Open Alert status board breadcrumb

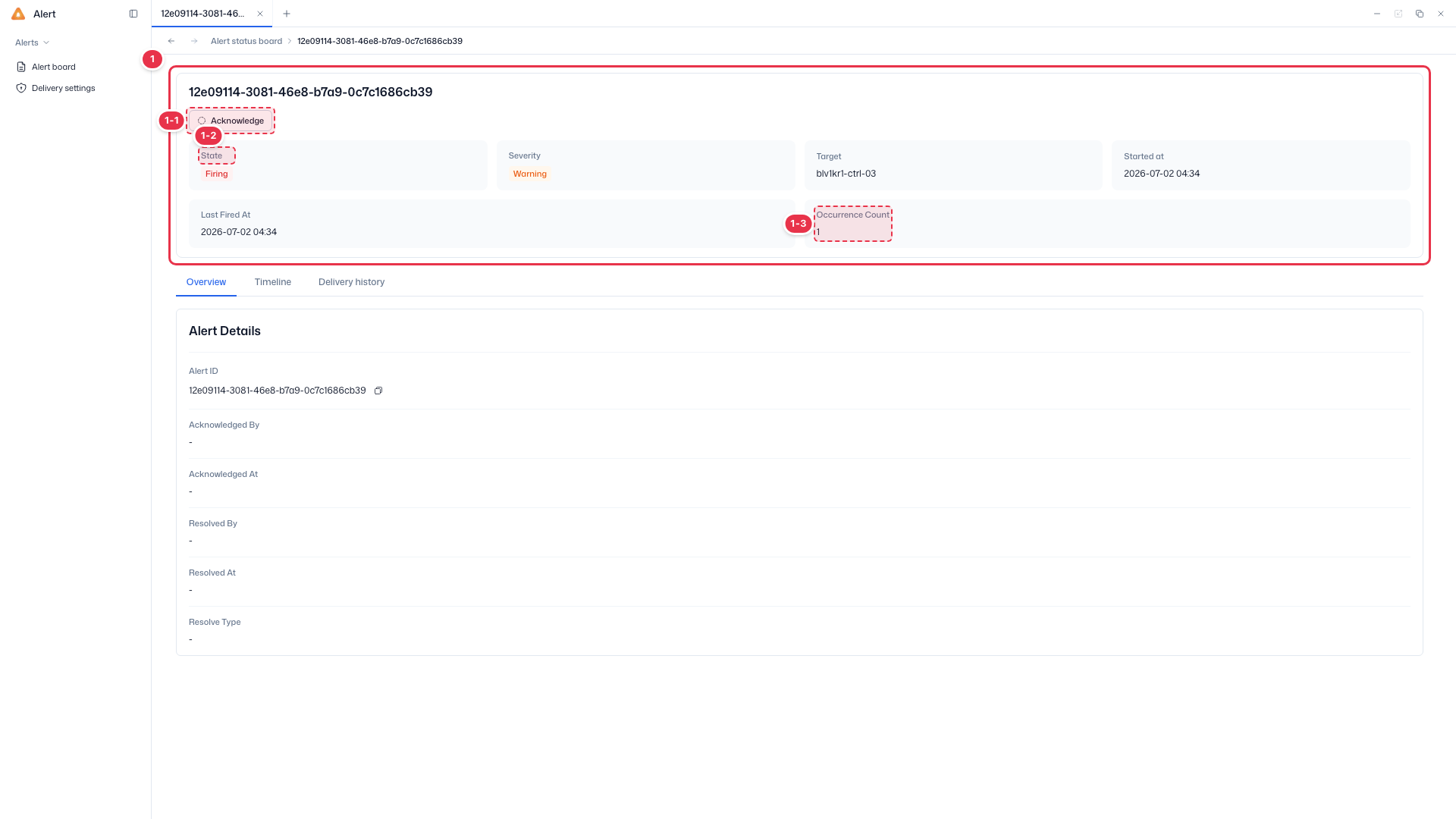[246, 41]
